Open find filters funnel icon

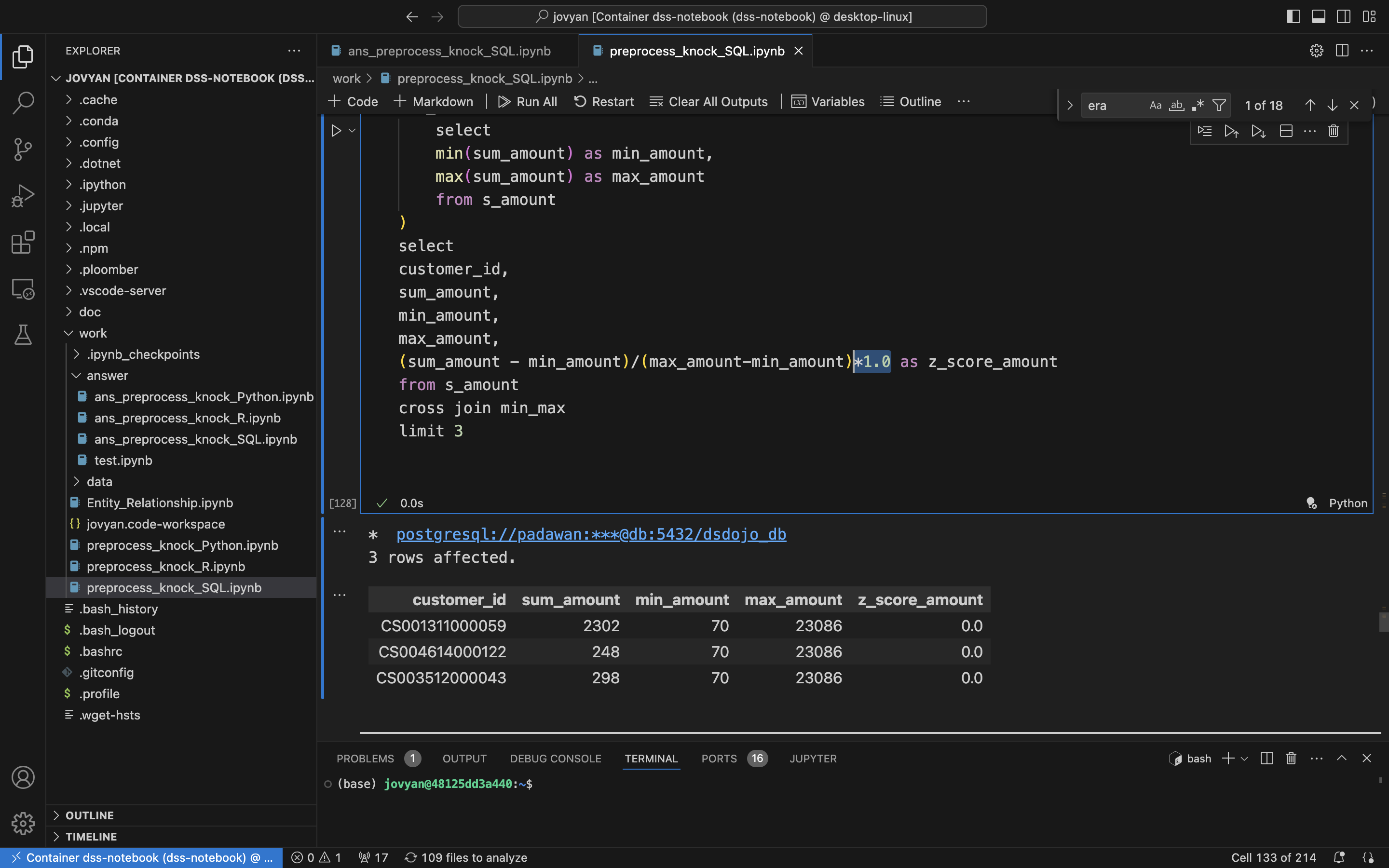[x=1219, y=106]
